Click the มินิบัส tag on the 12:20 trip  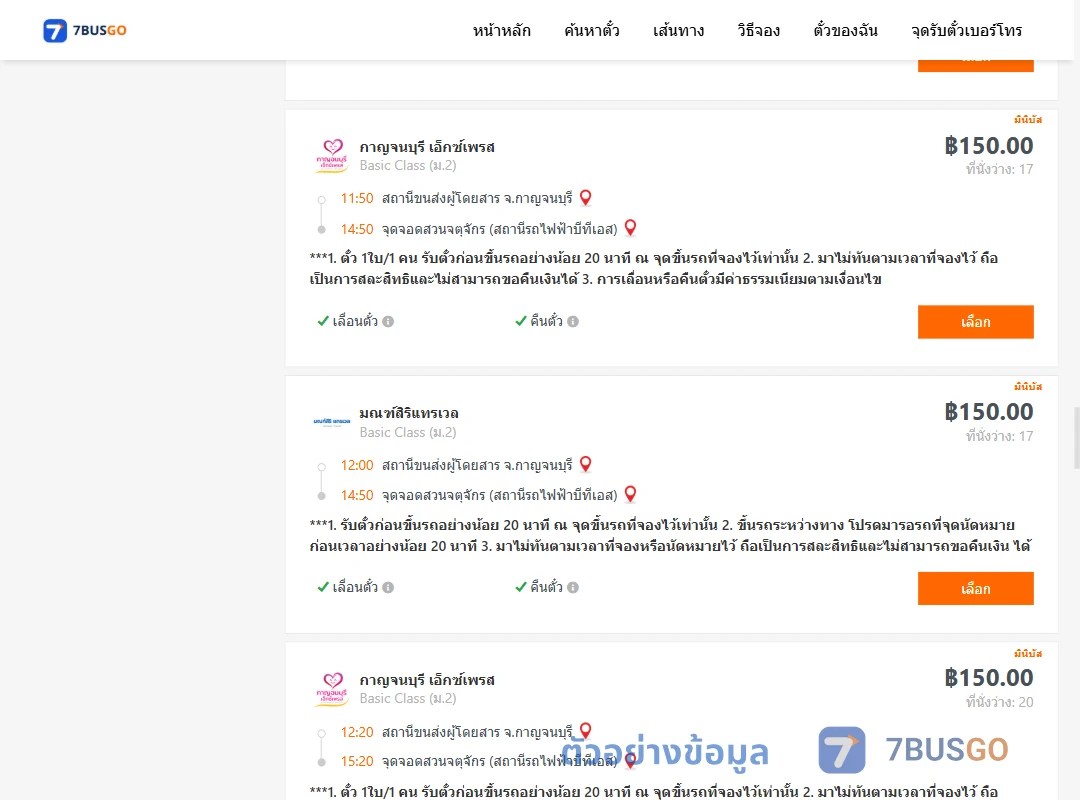point(1028,653)
